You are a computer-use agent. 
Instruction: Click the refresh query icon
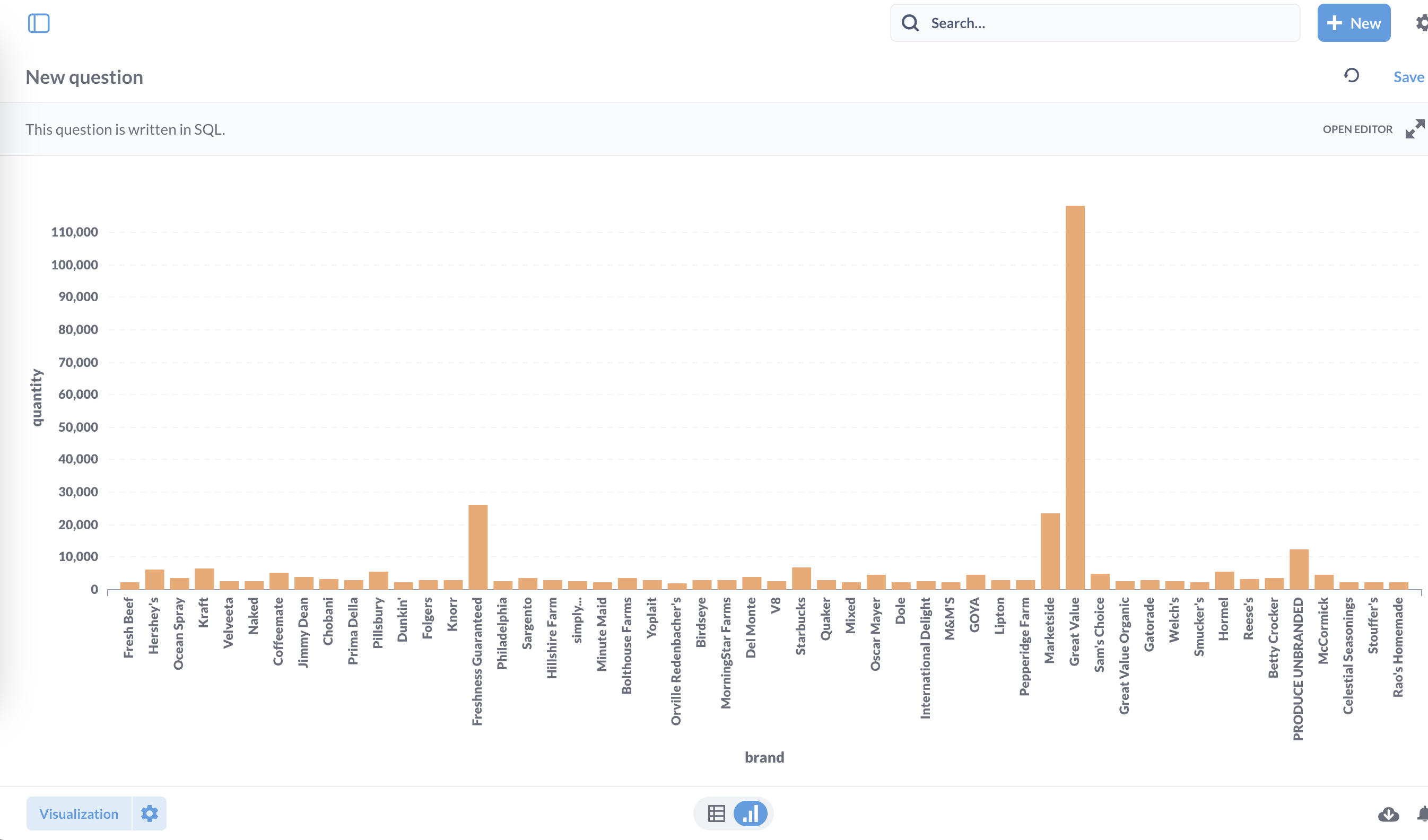tap(1352, 76)
